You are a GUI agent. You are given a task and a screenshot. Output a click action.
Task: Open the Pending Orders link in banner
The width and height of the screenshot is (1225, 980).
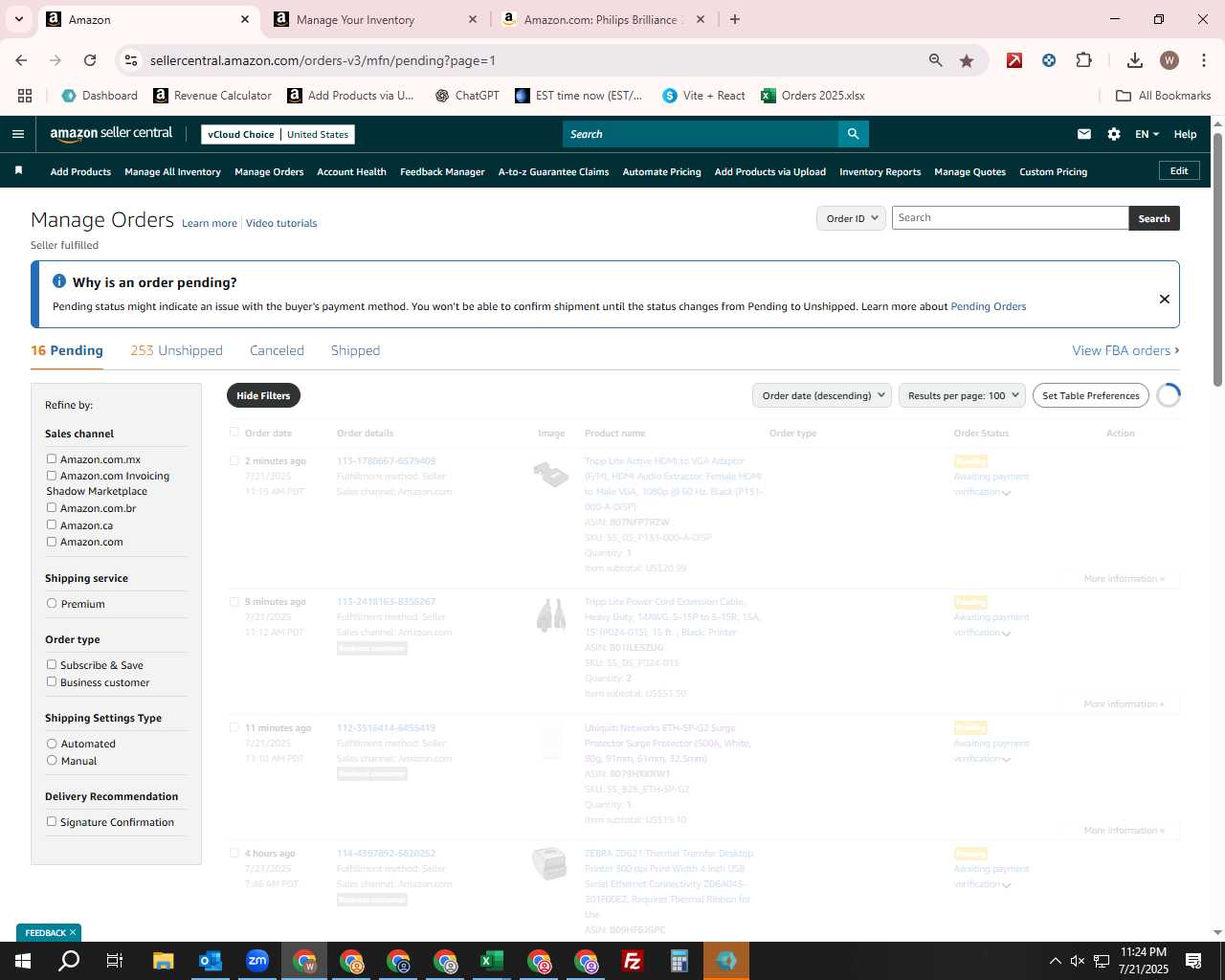tap(989, 306)
